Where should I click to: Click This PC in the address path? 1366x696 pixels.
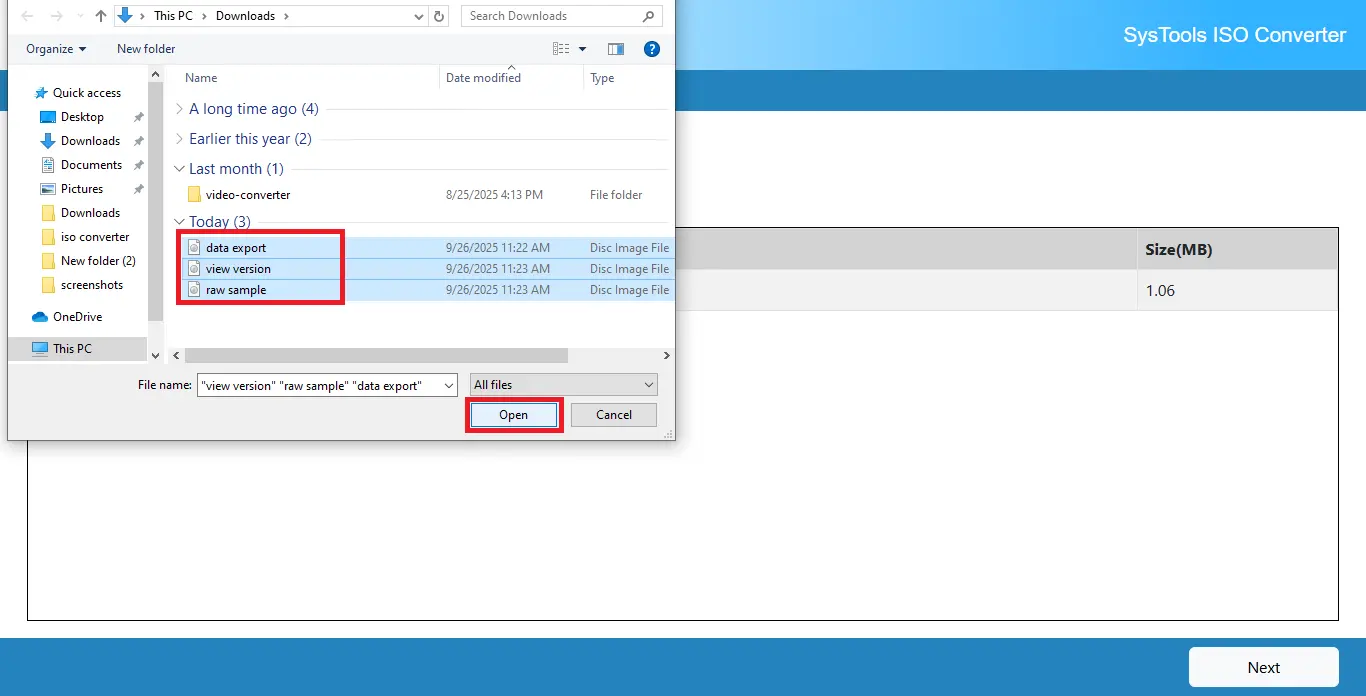(x=175, y=16)
